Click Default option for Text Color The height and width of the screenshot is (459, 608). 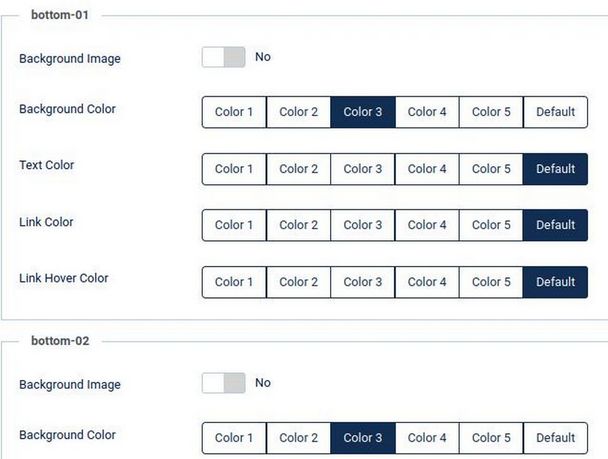555,169
